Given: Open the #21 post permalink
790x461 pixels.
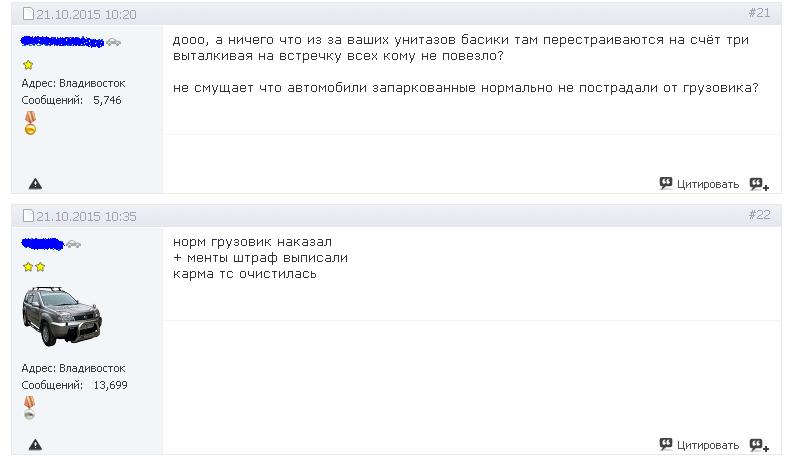Looking at the screenshot, I should [x=759, y=13].
